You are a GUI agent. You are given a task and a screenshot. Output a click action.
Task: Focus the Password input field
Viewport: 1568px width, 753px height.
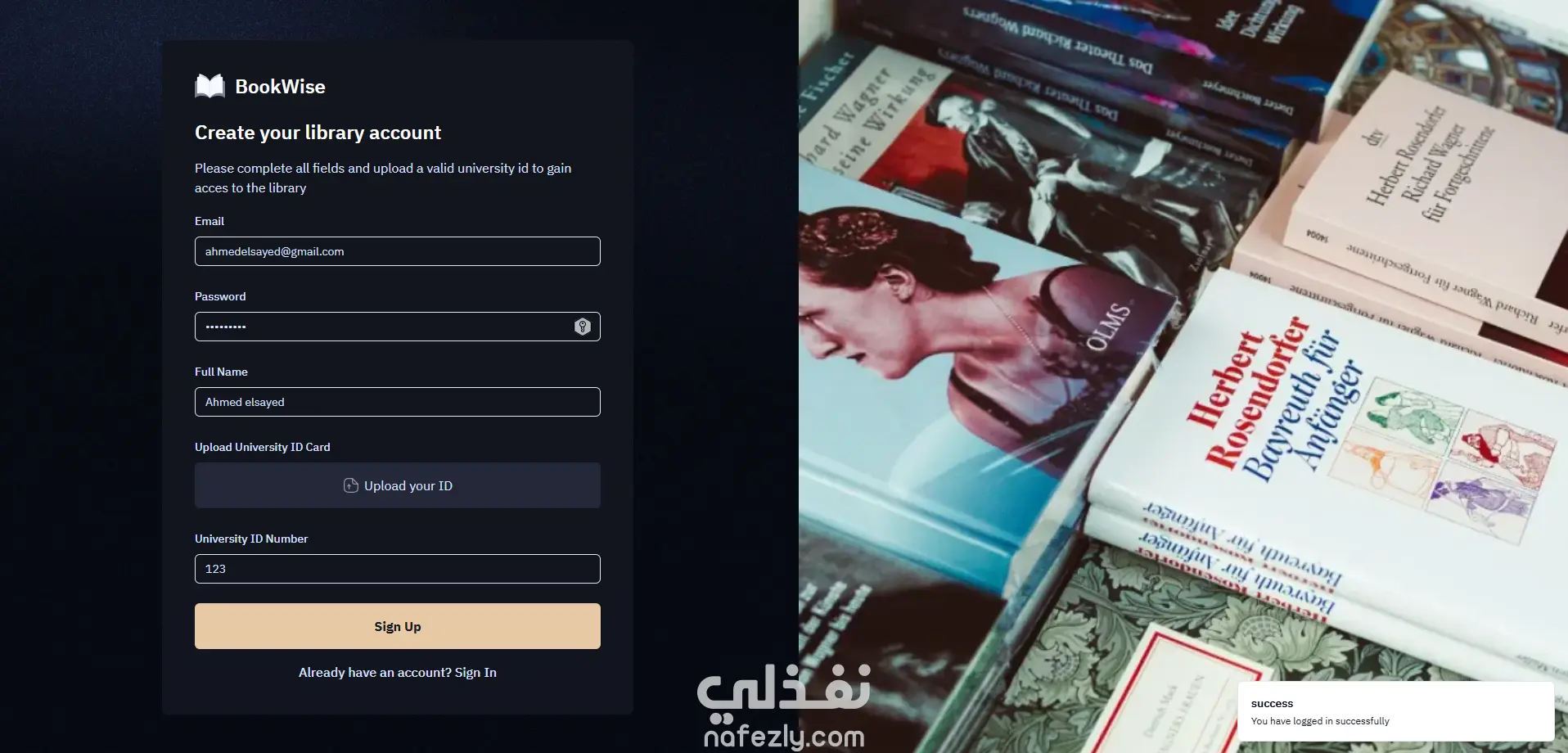pyautogui.click(x=398, y=327)
